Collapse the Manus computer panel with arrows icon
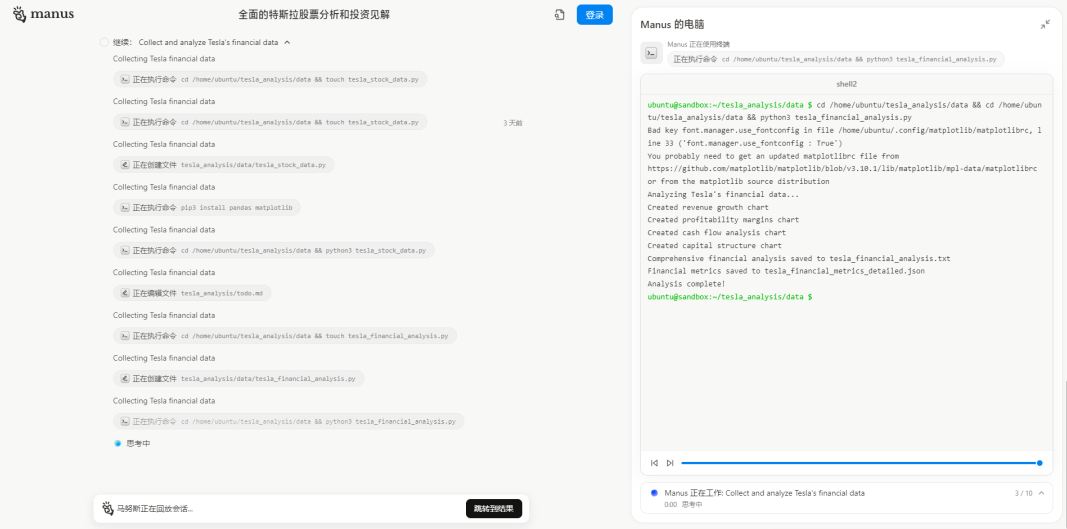The width and height of the screenshot is (1067, 529). tap(1045, 25)
